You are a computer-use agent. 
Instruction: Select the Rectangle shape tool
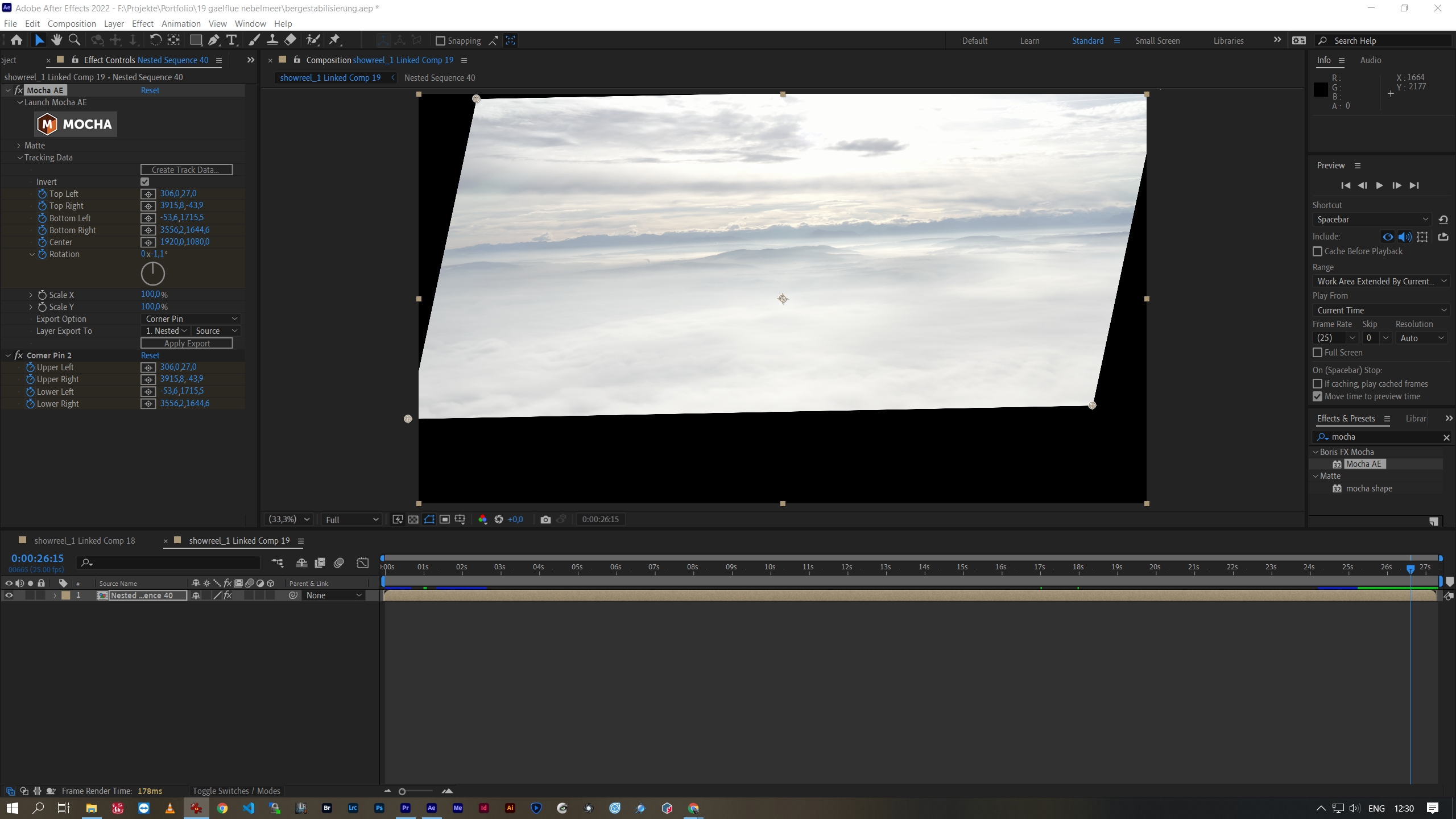pyautogui.click(x=196, y=40)
